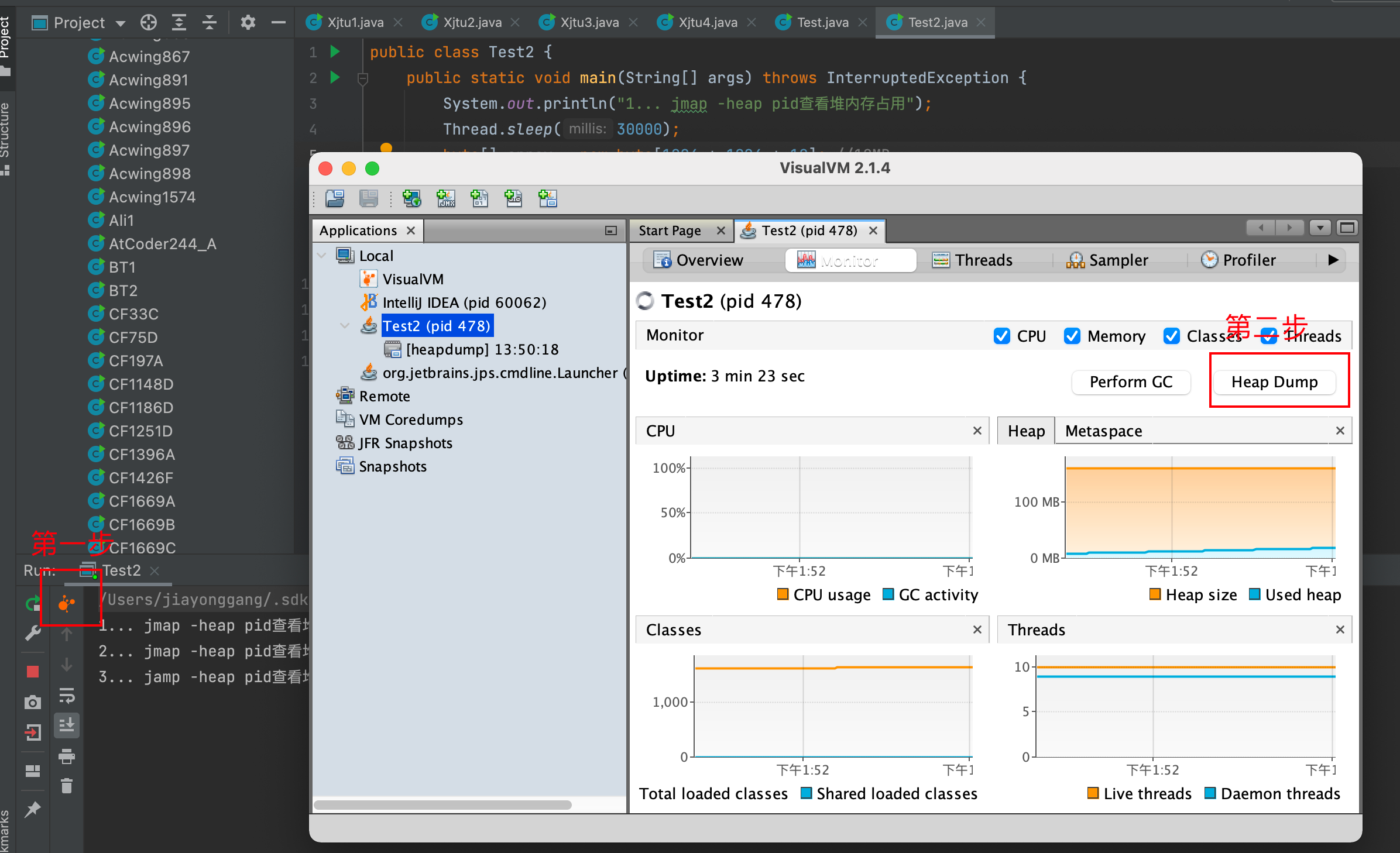The width and height of the screenshot is (1400, 853).
Task: Click the printer icon in Run panel
Action: click(x=67, y=756)
